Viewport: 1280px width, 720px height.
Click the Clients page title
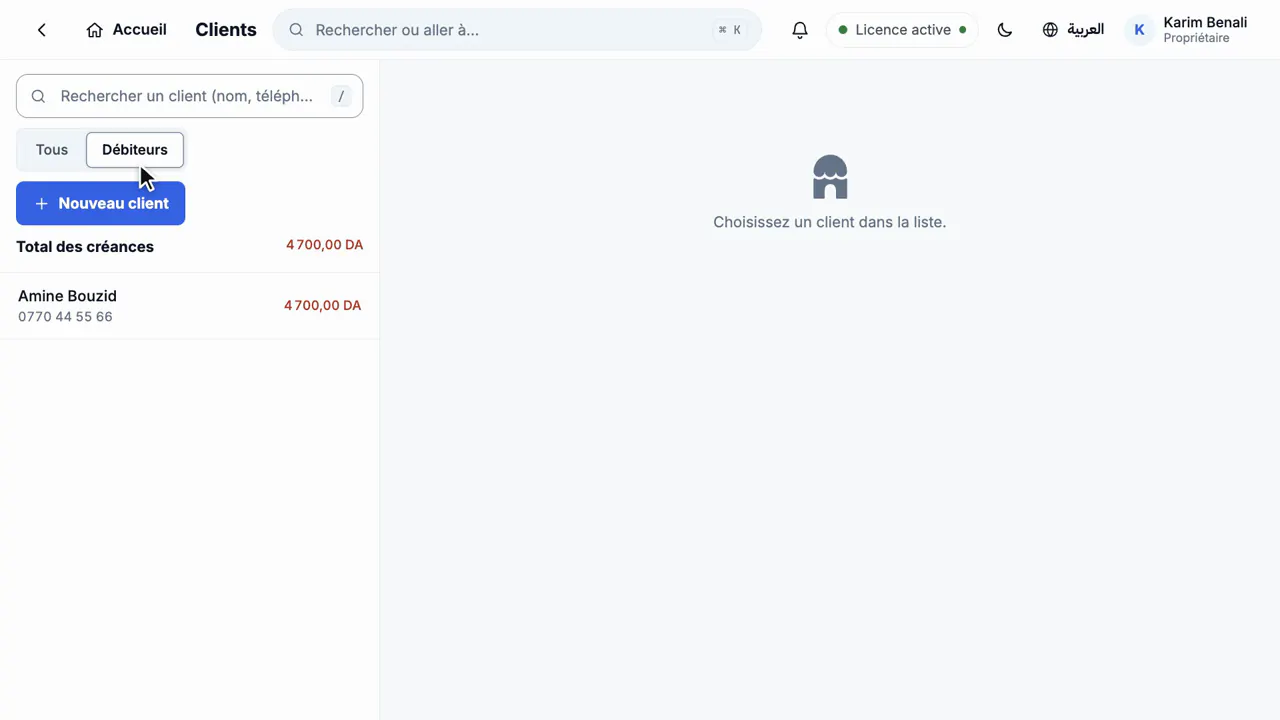tap(226, 30)
